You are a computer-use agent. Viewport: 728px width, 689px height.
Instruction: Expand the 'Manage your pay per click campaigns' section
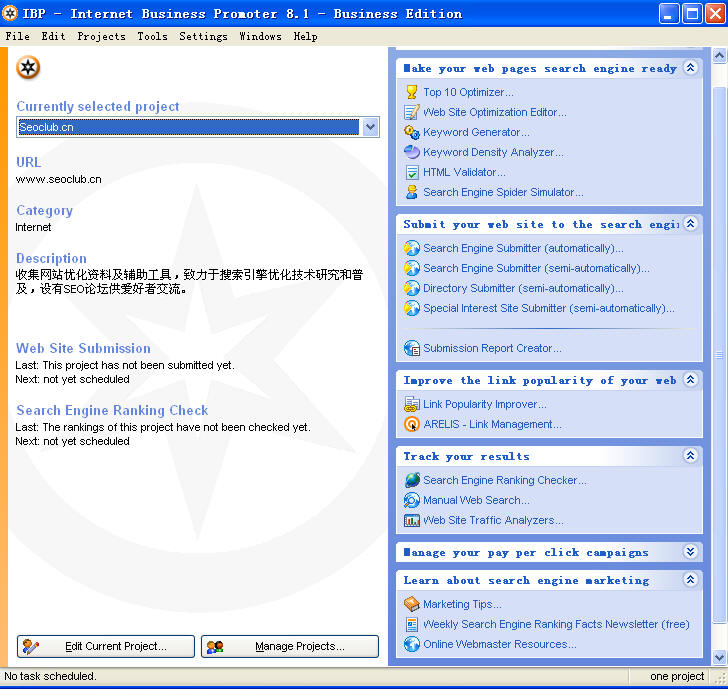pyautogui.click(x=690, y=552)
